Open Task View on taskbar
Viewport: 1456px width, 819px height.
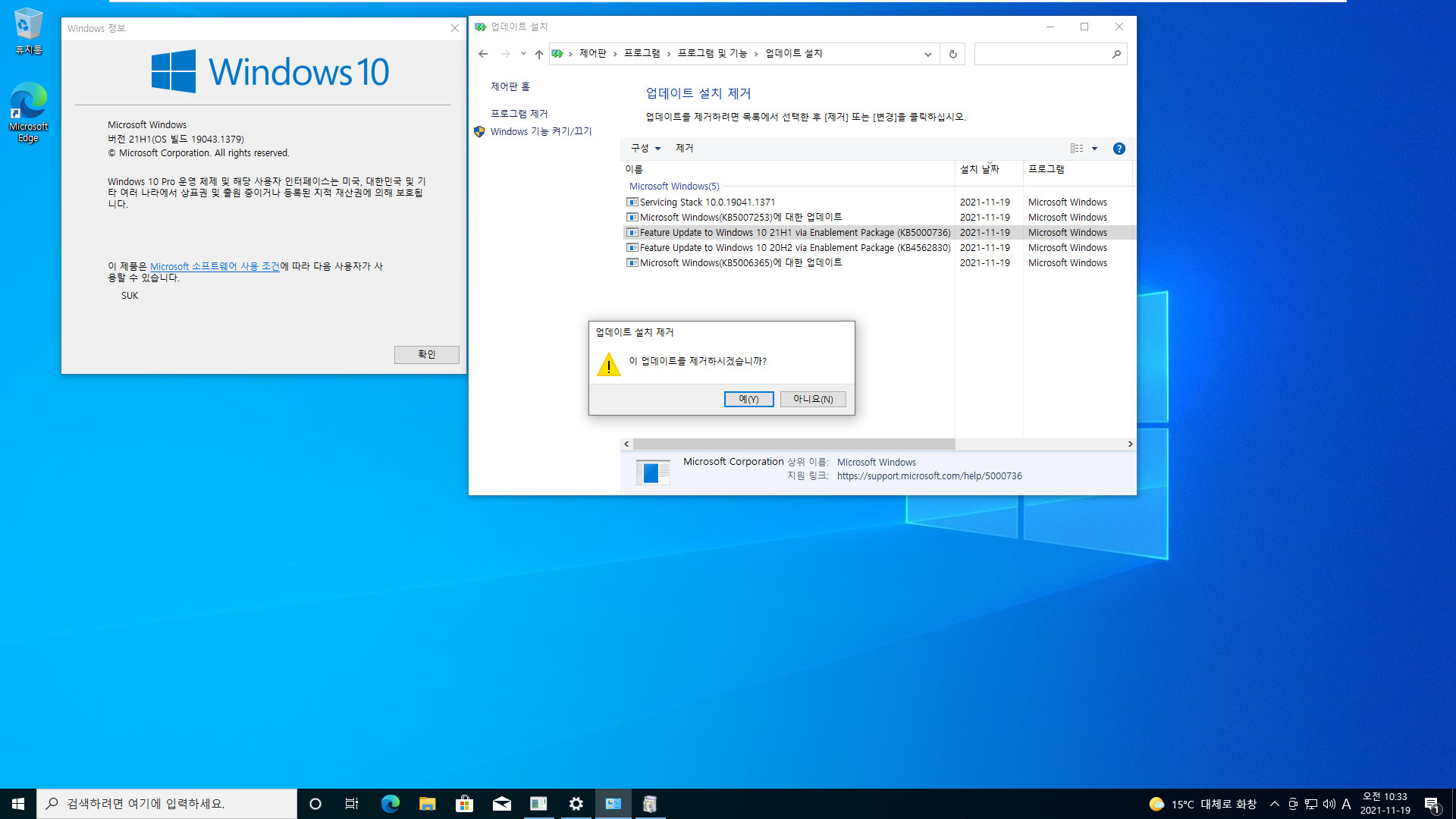tap(352, 804)
